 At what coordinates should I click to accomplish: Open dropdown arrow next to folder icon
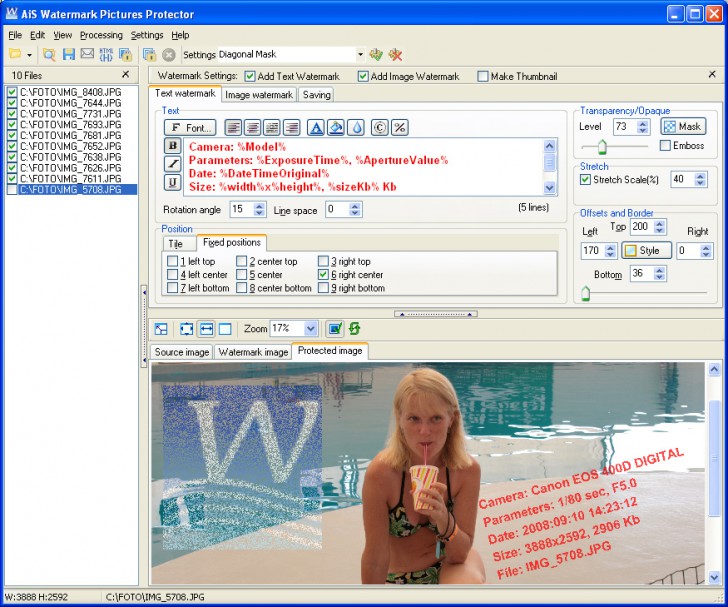[x=29, y=55]
